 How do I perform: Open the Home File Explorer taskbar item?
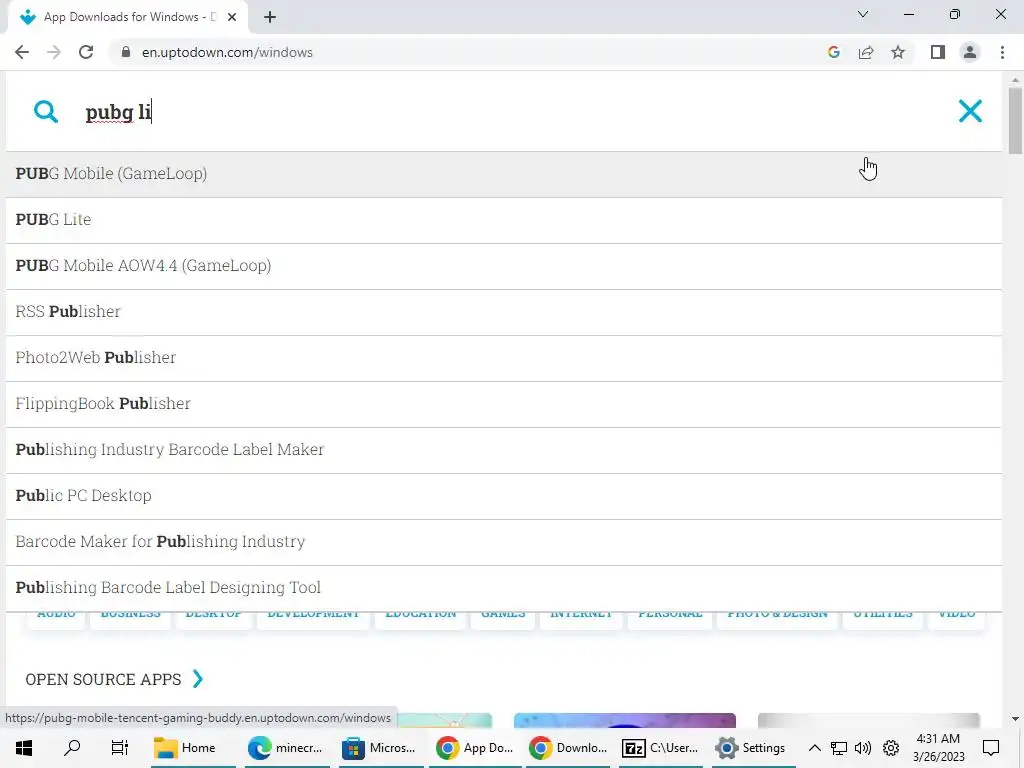tap(193, 748)
